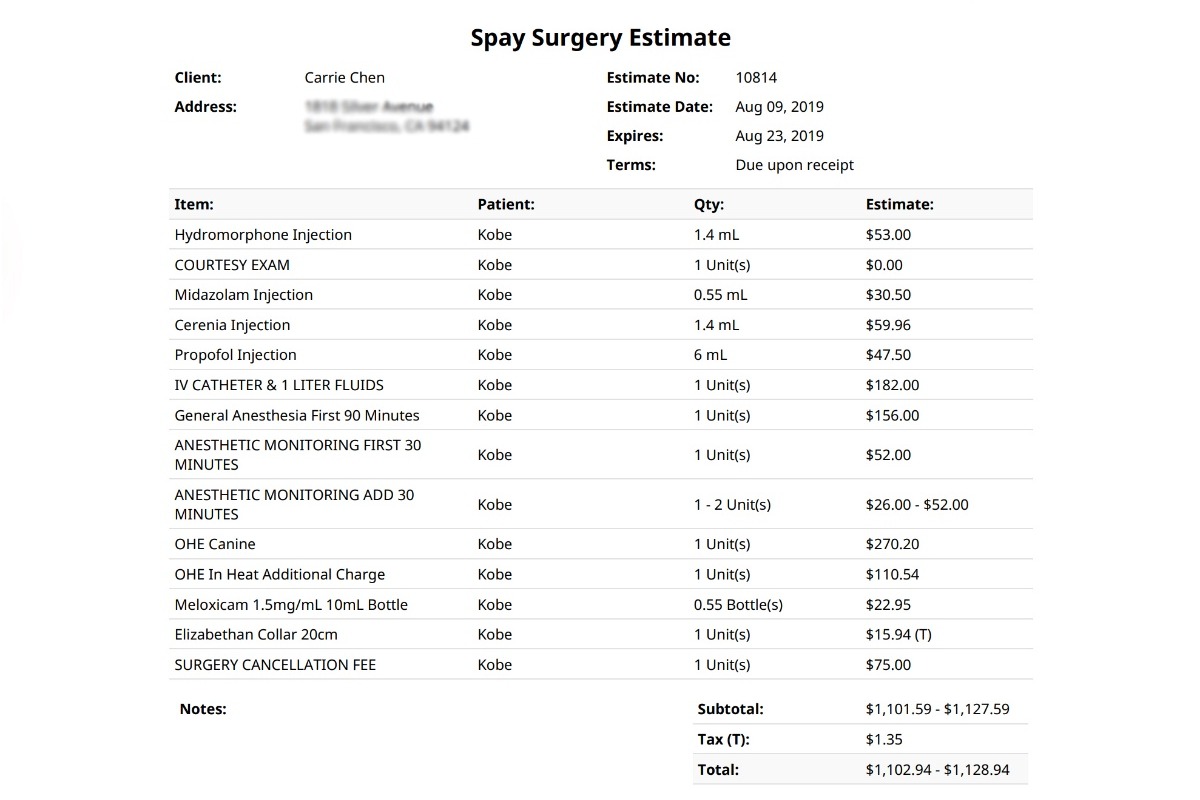
Task: Click the COURTESY EXAM line item
Action: pos(232,265)
